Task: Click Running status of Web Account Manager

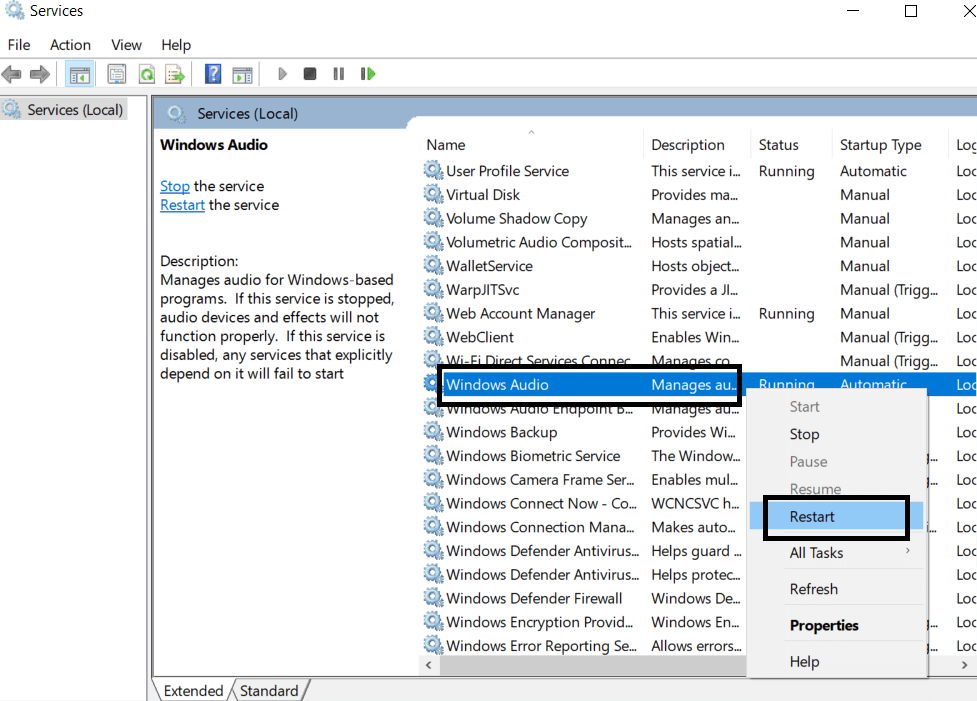Action: click(786, 313)
